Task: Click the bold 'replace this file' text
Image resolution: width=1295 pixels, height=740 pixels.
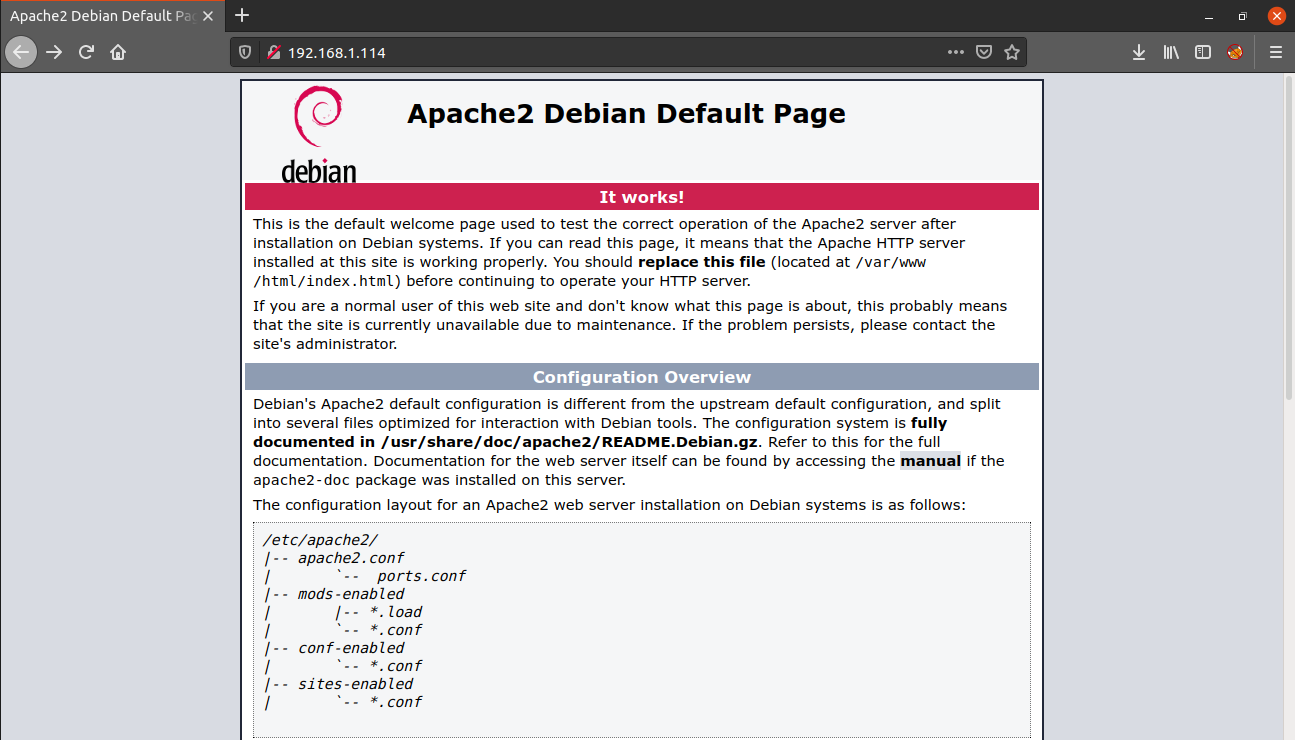Action: point(702,262)
